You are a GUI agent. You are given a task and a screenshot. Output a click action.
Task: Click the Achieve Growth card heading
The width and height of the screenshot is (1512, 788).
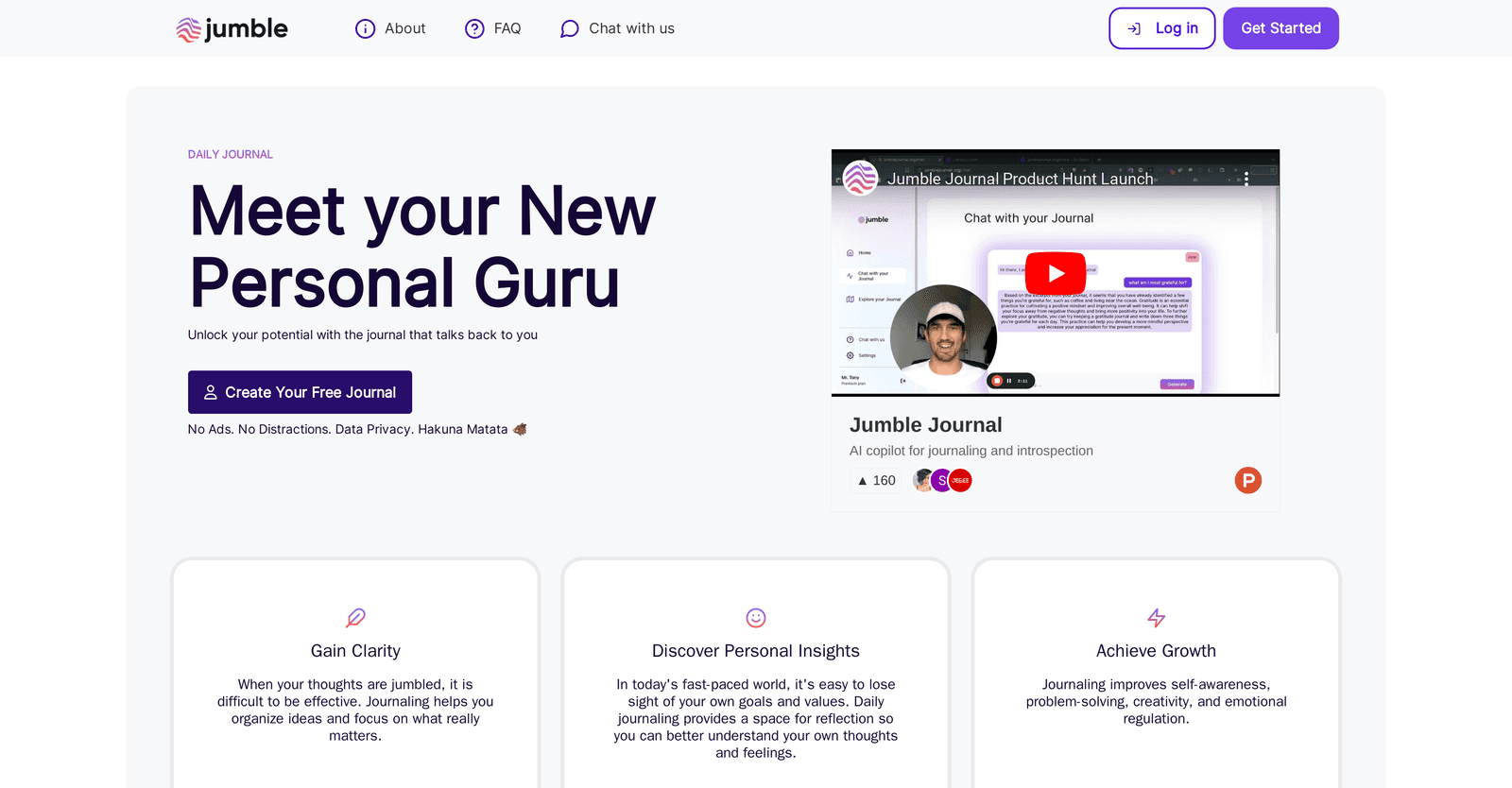(1156, 651)
